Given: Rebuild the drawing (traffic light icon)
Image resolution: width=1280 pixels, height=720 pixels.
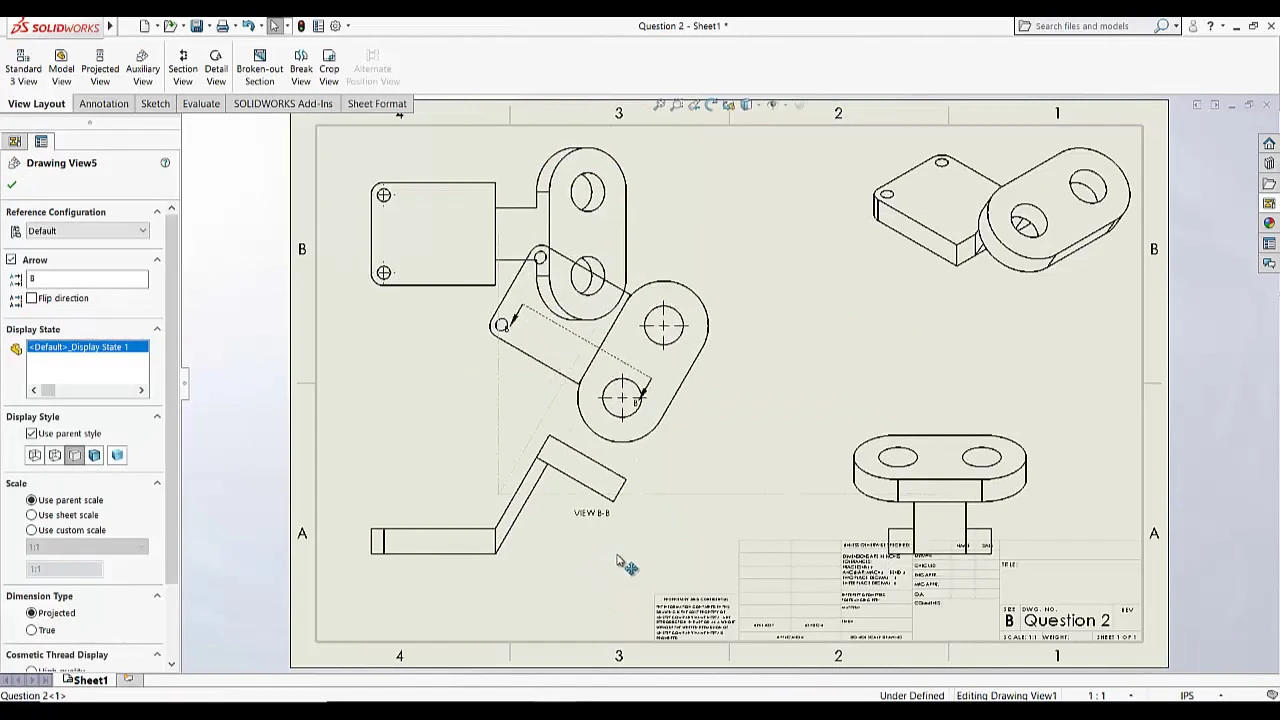Looking at the screenshot, I should (301, 26).
